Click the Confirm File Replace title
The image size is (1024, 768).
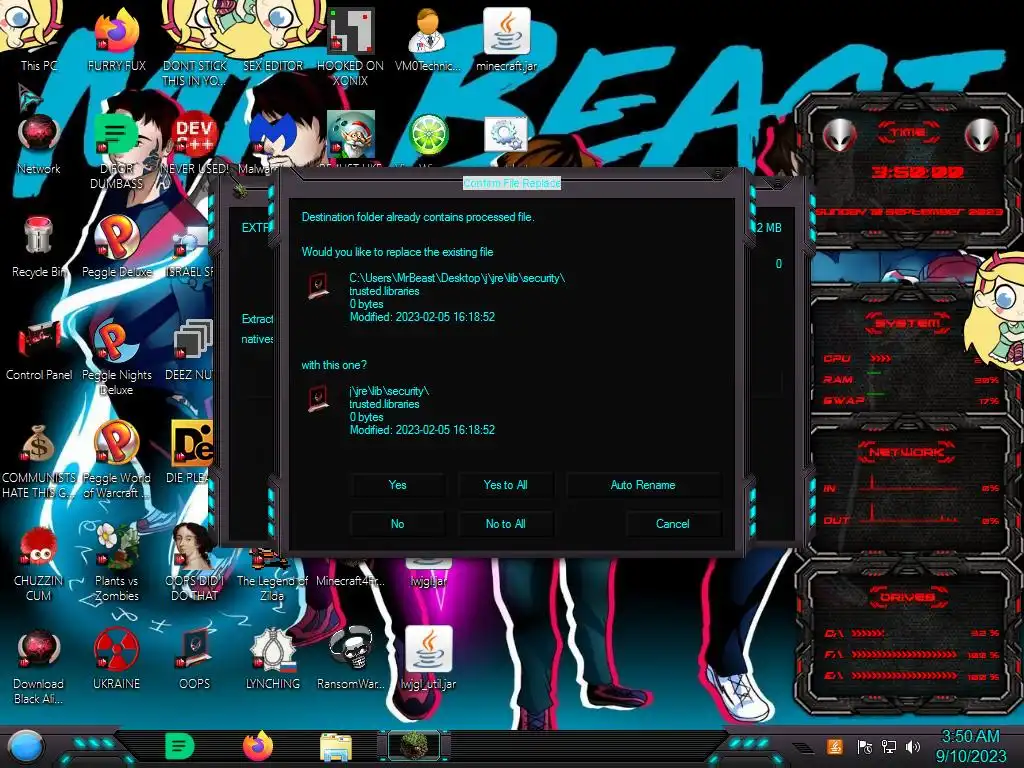[512, 184]
